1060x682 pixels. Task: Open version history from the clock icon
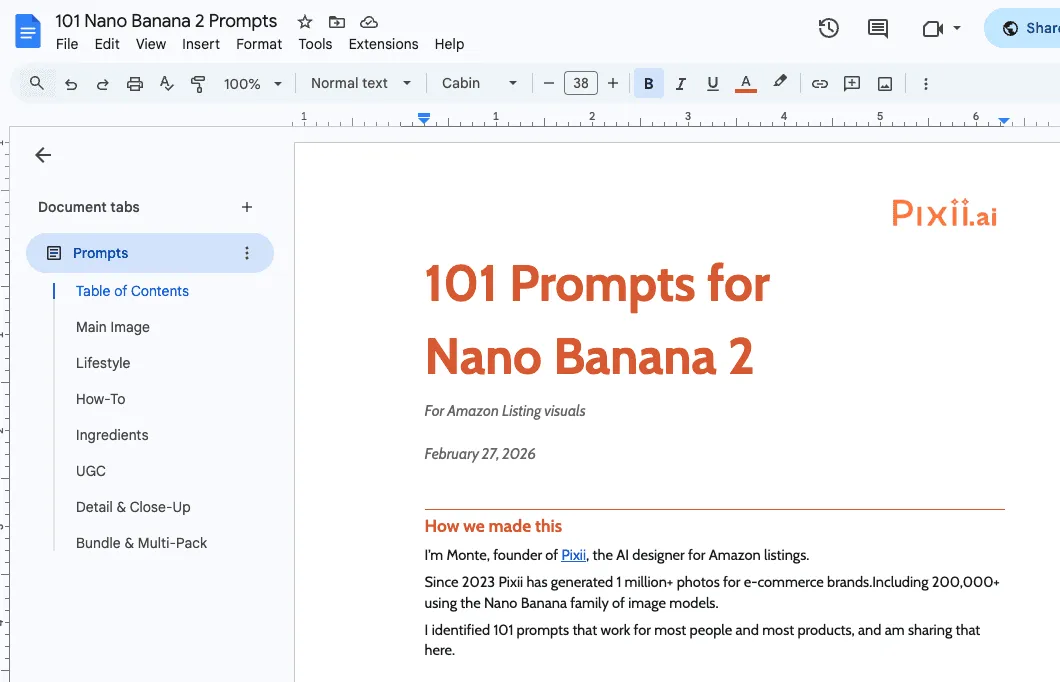tap(828, 29)
